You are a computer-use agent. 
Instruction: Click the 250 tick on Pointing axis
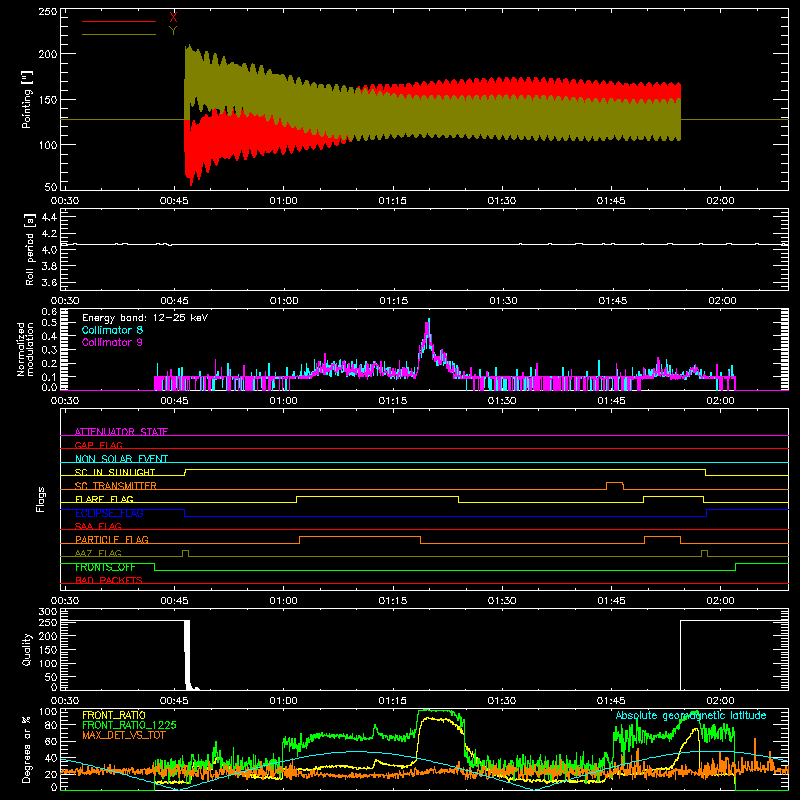(x=47, y=12)
